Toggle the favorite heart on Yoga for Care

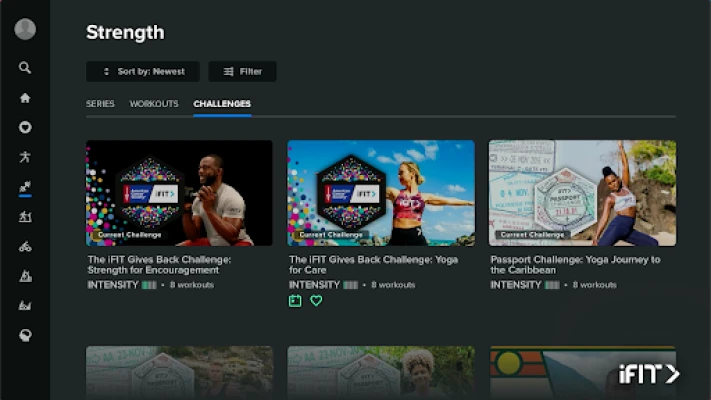point(316,300)
